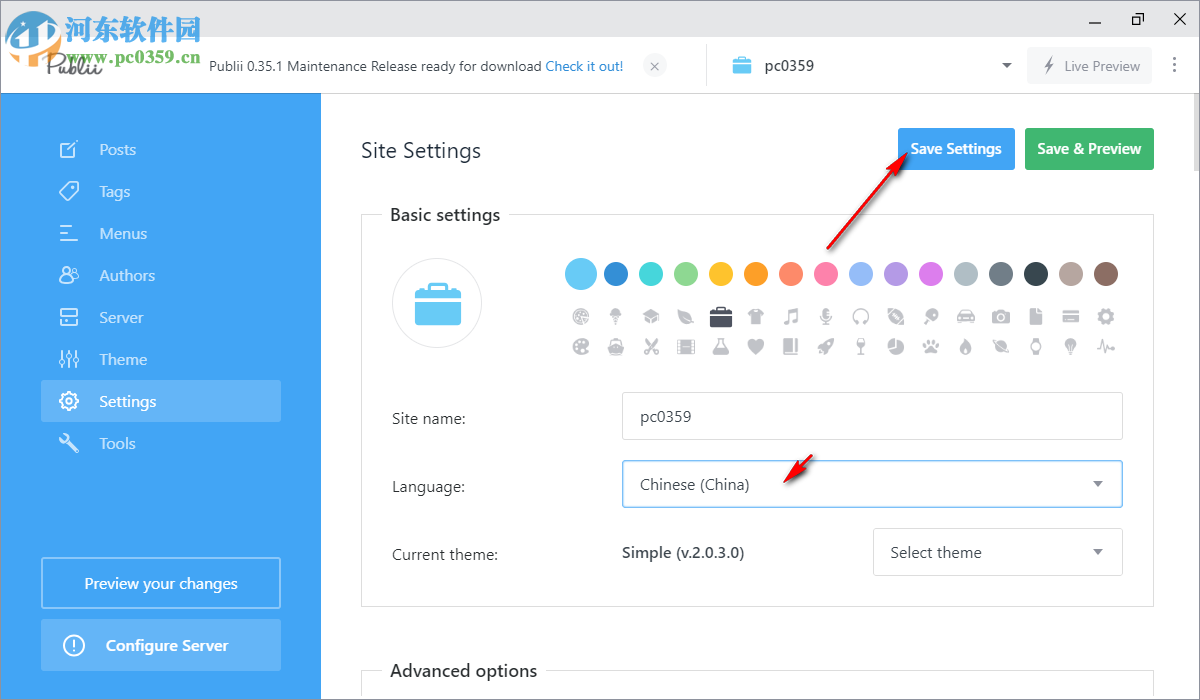The height and width of the screenshot is (700, 1200).
Task: Choose the leaf site icon
Action: (x=686, y=317)
